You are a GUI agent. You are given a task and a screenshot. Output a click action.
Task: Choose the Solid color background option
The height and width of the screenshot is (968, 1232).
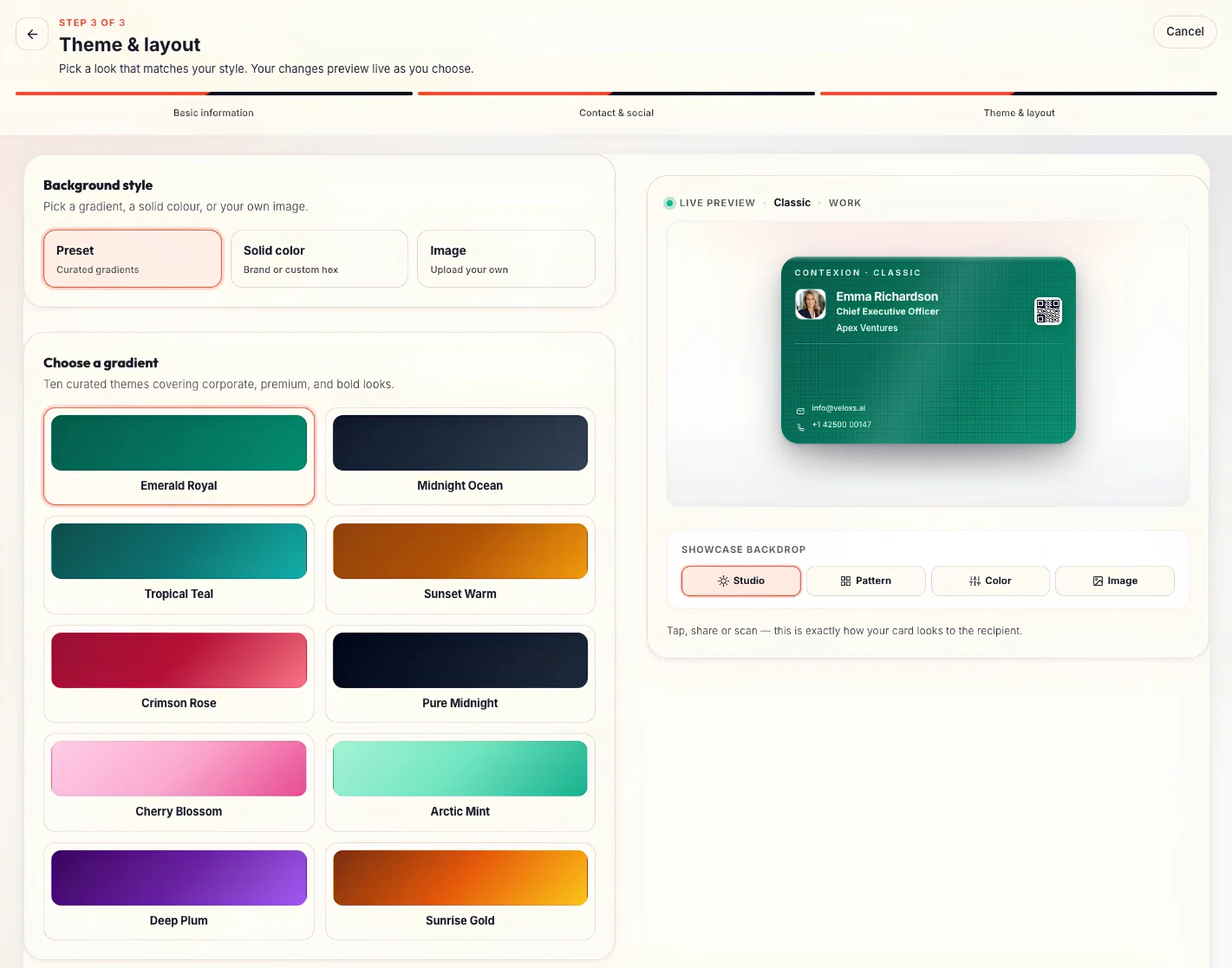[x=319, y=258]
